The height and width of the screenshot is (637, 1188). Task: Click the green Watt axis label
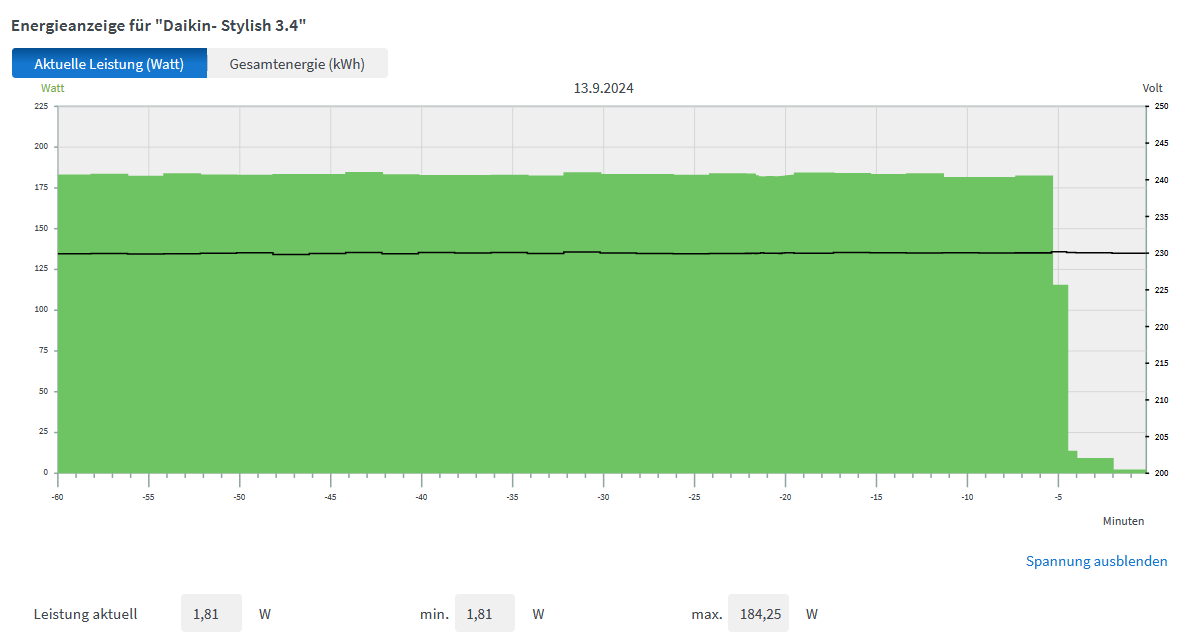point(52,88)
